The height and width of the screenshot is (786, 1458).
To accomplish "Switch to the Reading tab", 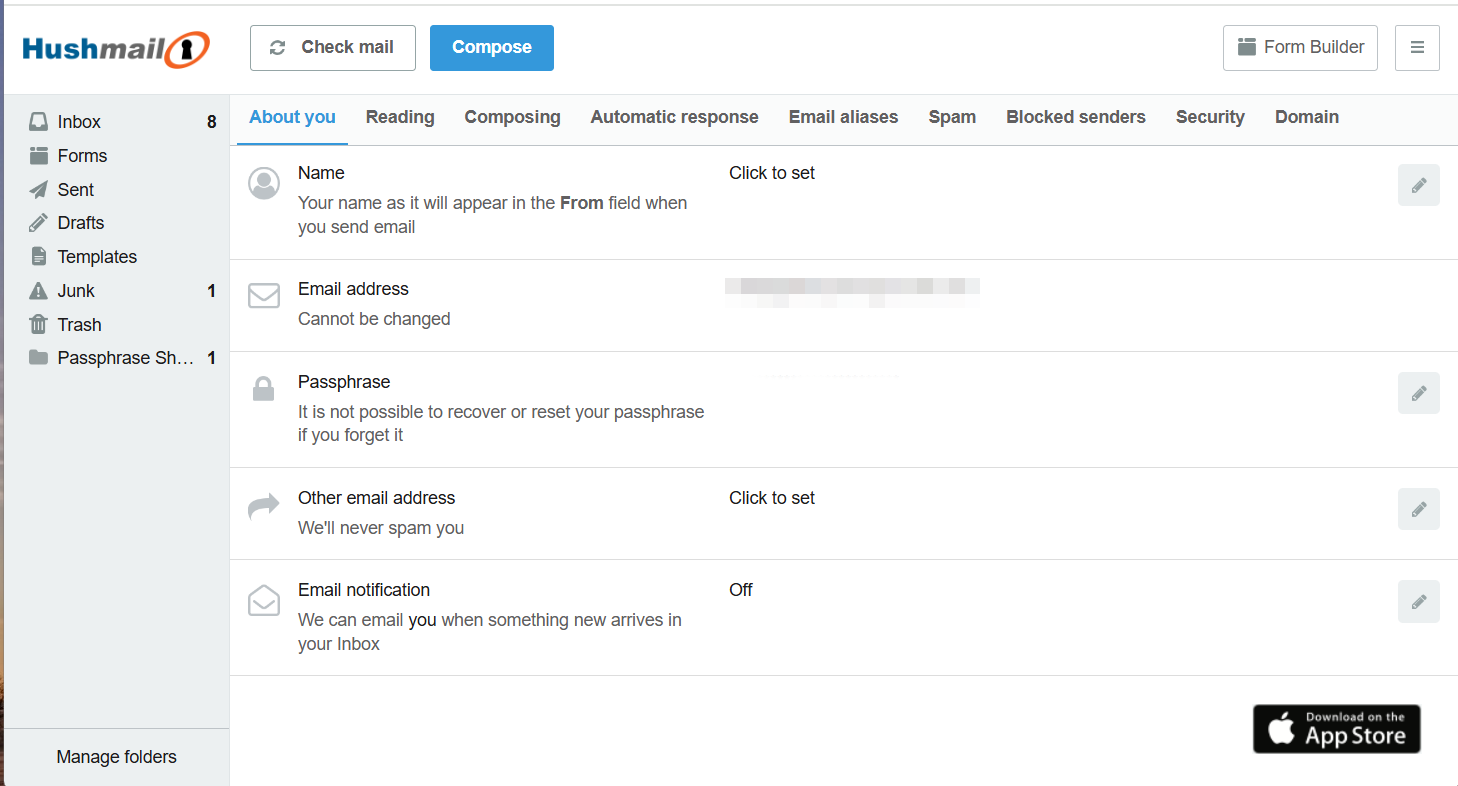I will tap(400, 117).
